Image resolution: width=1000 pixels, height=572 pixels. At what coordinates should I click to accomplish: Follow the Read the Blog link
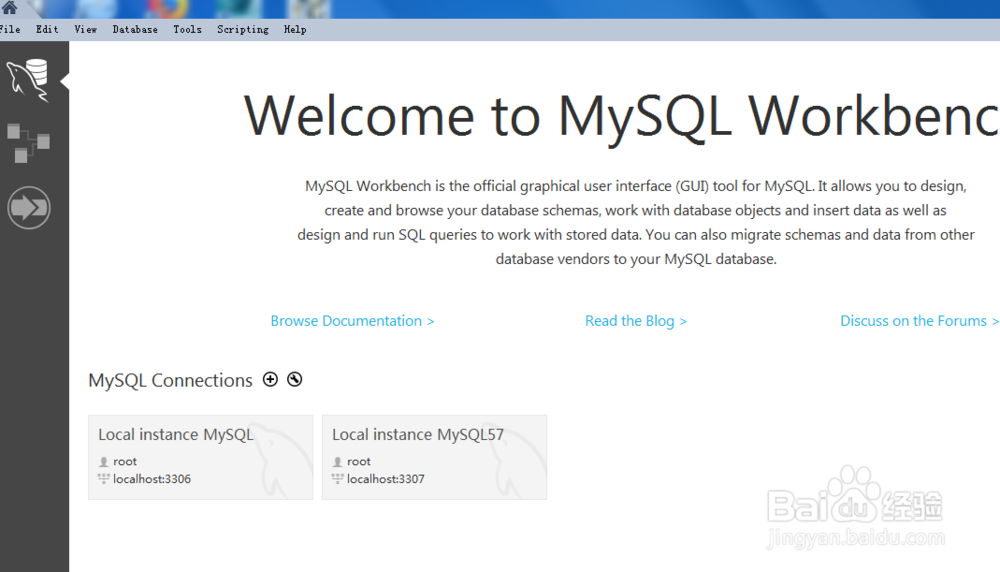tap(636, 321)
